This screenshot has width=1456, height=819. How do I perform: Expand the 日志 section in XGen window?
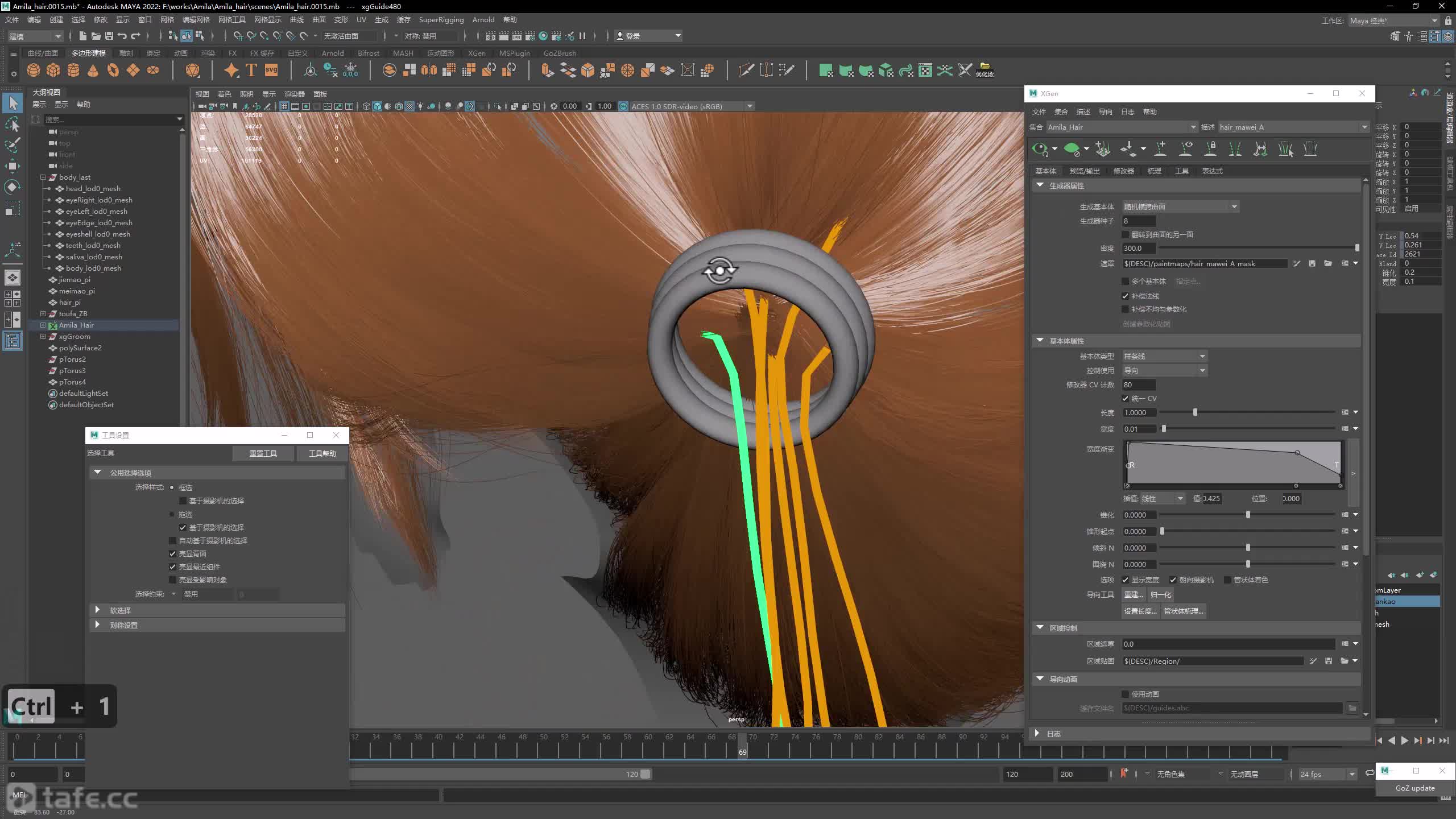pyautogui.click(x=1037, y=733)
